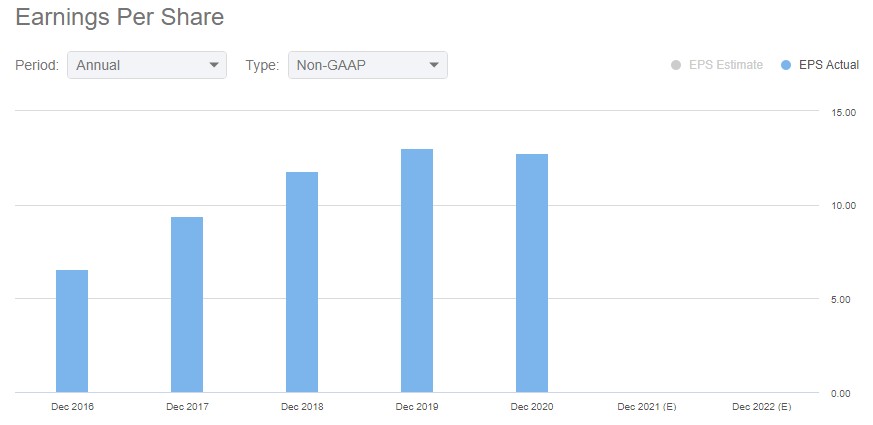Image resolution: width=873 pixels, height=425 pixels.
Task: Open the Period dropdown set to Annual
Action: [147, 65]
